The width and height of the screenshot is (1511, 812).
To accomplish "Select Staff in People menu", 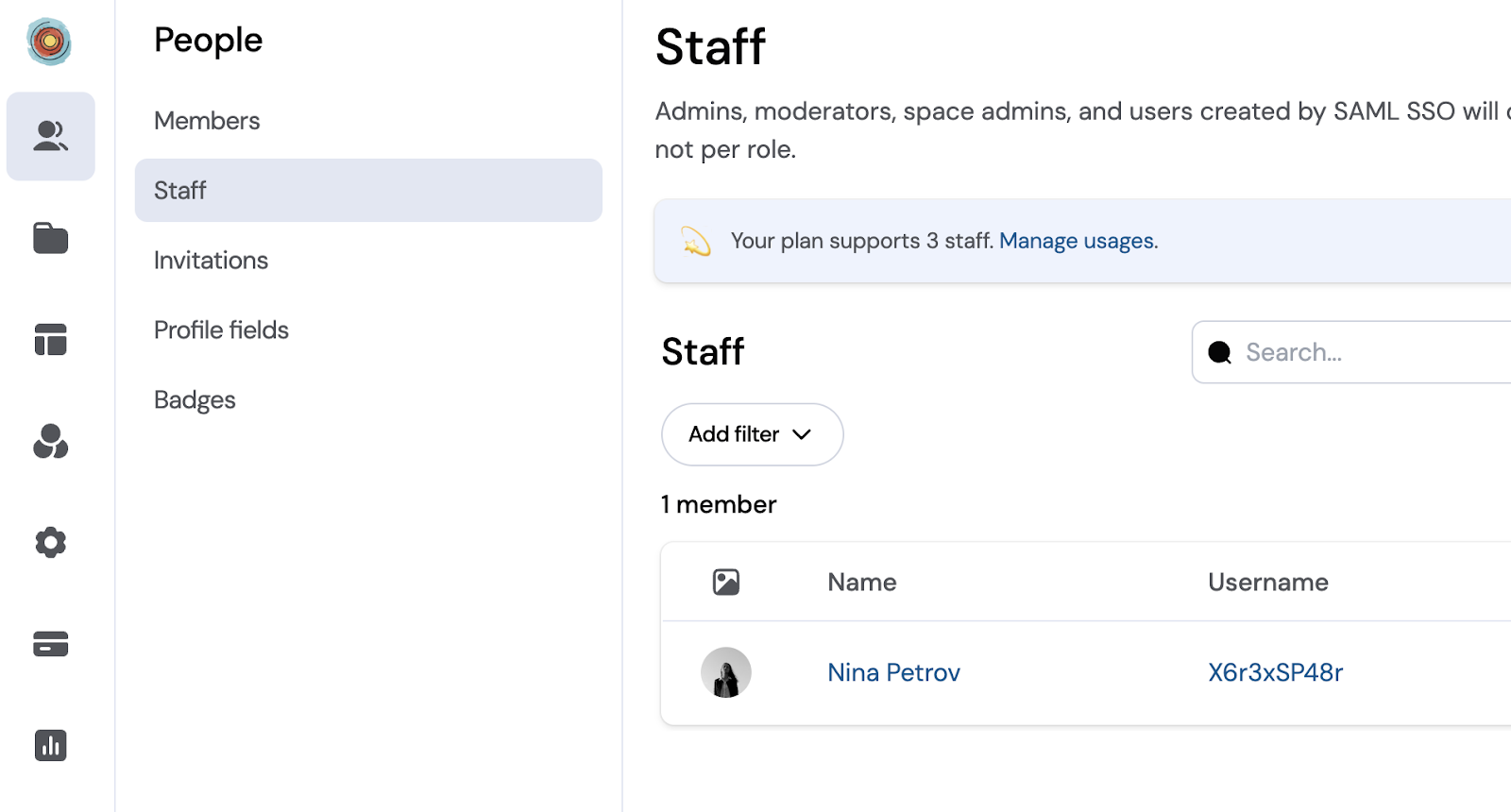I will [368, 191].
